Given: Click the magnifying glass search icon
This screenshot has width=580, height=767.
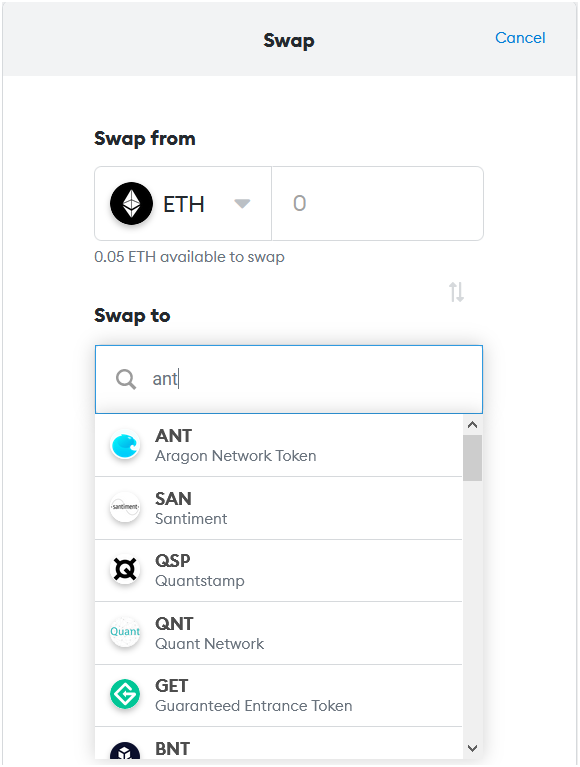Looking at the screenshot, I should (x=126, y=379).
